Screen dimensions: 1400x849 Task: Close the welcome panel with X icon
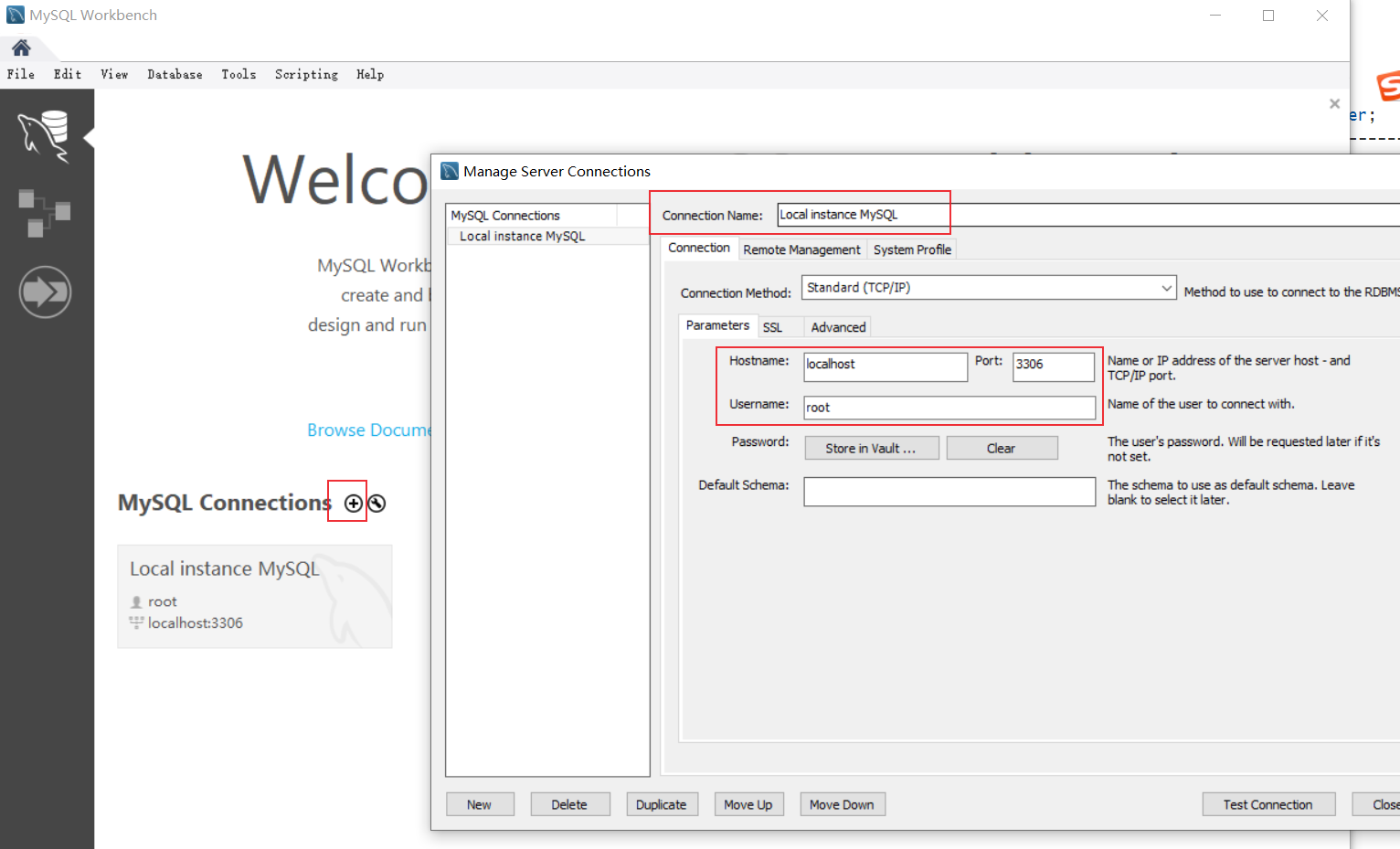point(1334,104)
